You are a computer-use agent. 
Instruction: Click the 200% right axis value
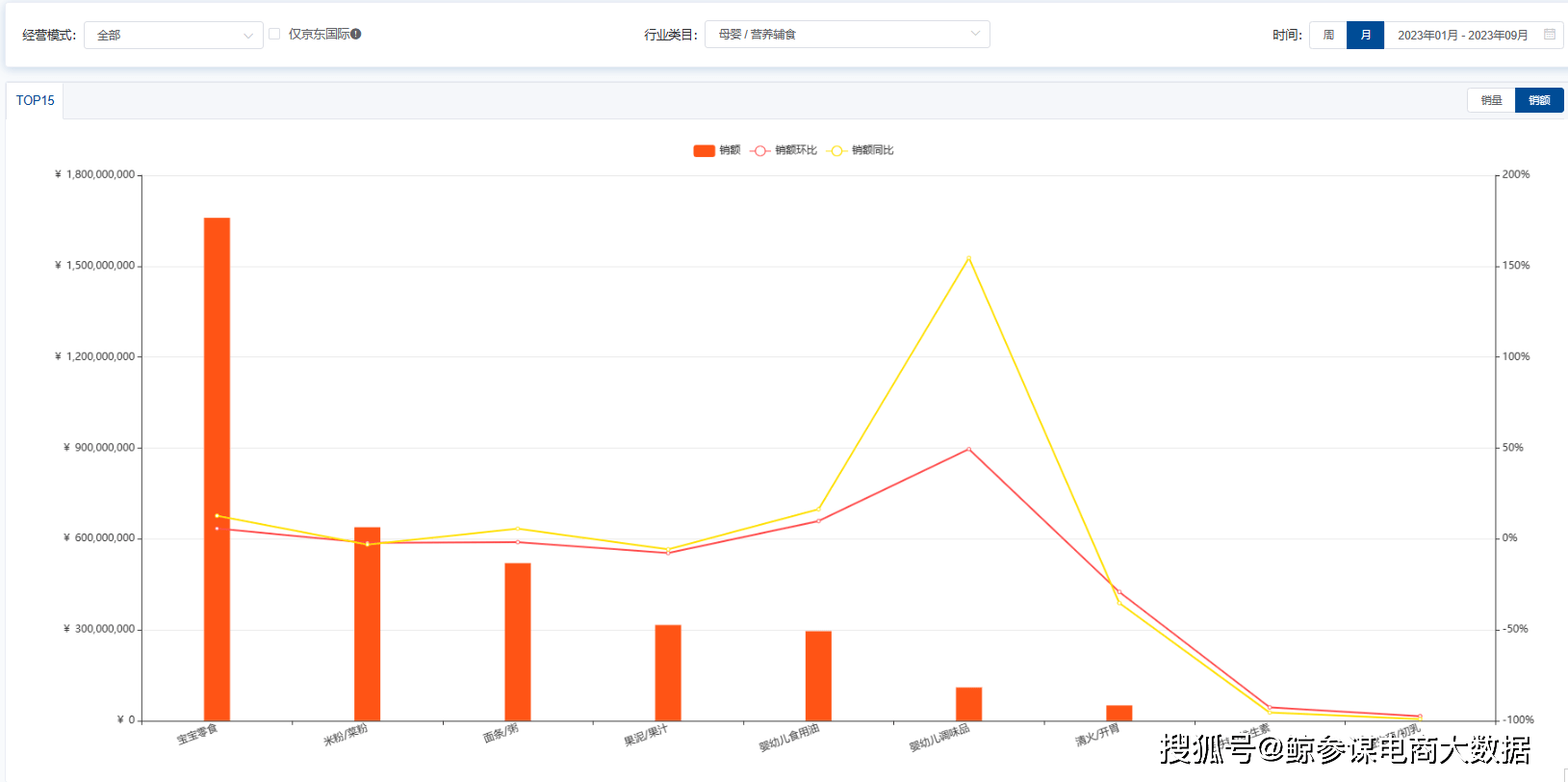coord(1516,174)
